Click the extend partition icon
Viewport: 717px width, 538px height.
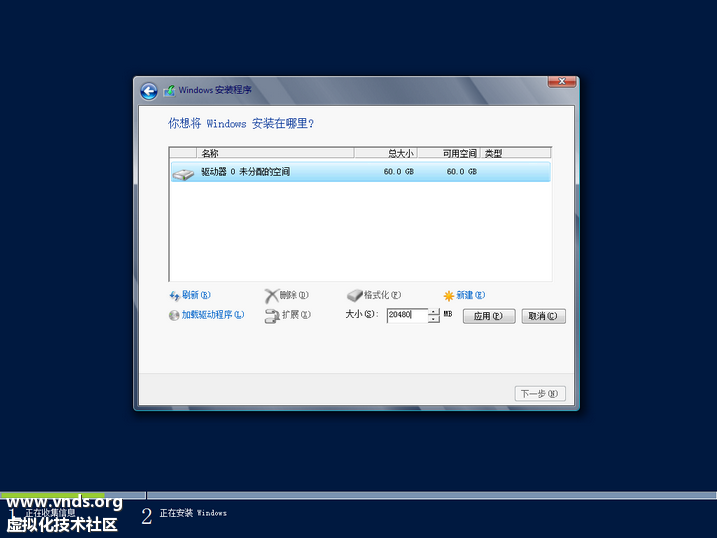point(272,316)
